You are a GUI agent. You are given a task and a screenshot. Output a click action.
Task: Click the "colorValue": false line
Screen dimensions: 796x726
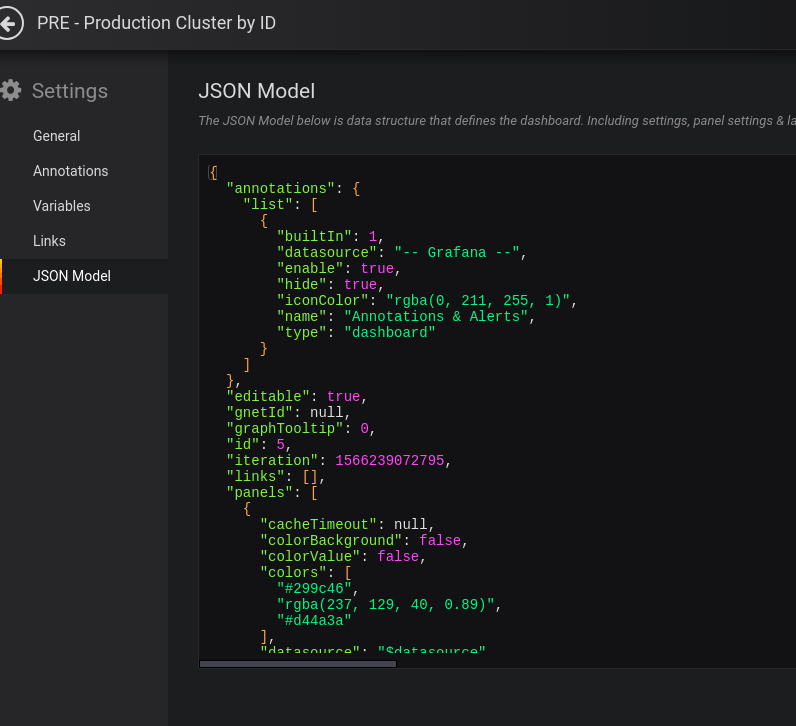[343, 556]
